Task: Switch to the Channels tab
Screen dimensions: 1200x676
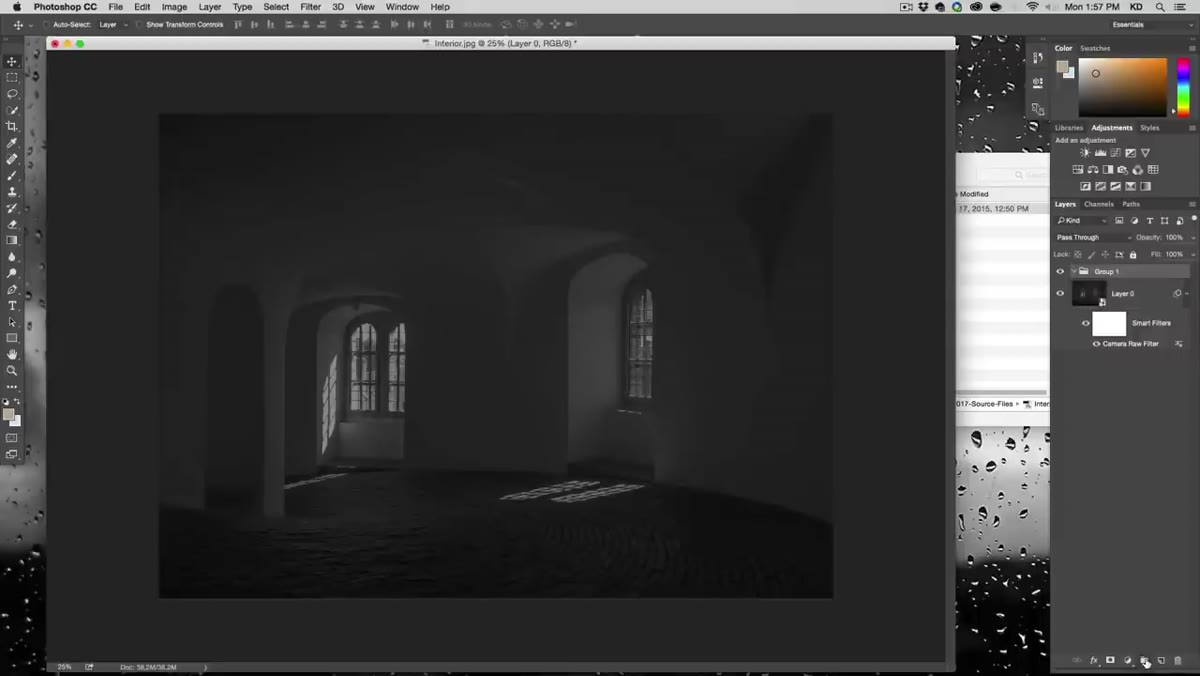Action: pos(1099,204)
